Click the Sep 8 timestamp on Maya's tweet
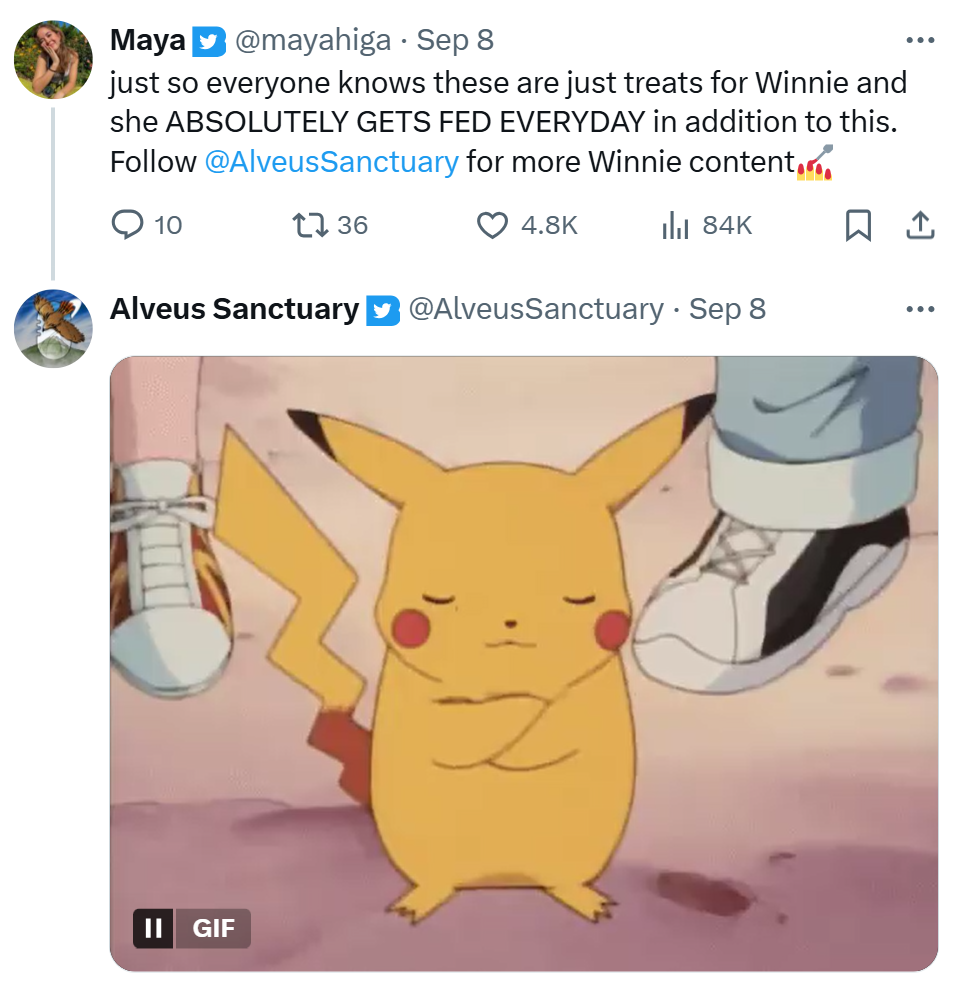The width and height of the screenshot is (966, 988). click(455, 41)
